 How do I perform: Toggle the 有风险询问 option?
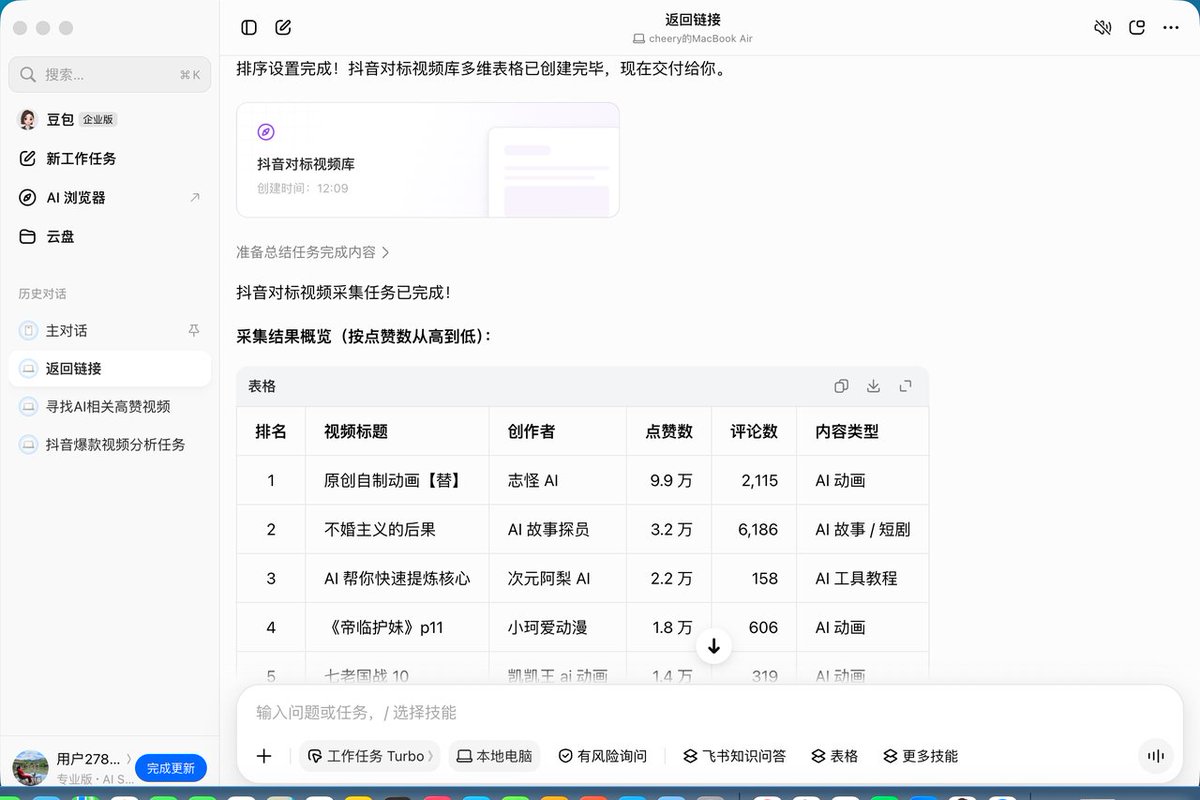tap(602, 756)
